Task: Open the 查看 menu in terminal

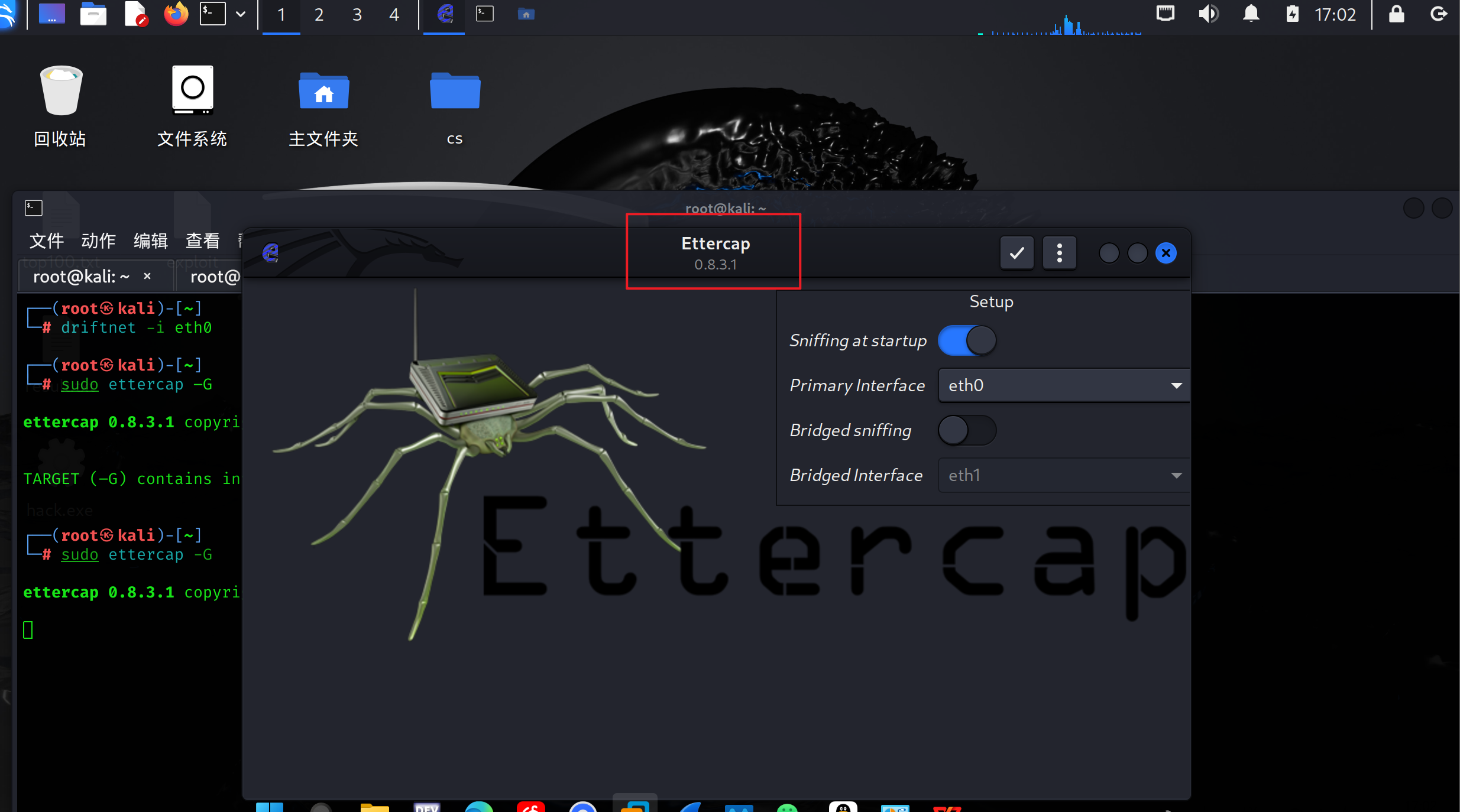Action: 203,241
